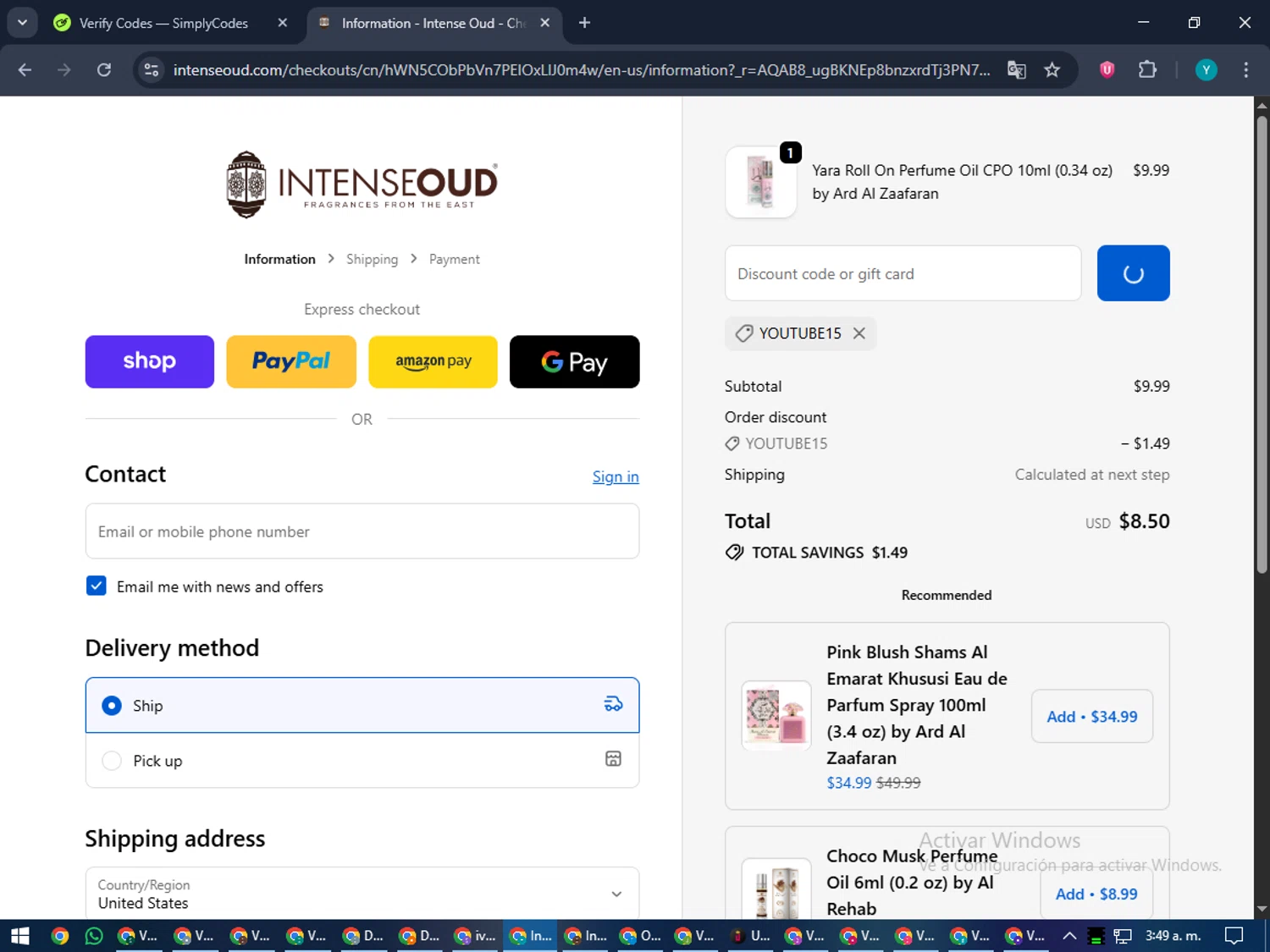Click the Intense Oud logo
1270x952 pixels.
click(362, 184)
